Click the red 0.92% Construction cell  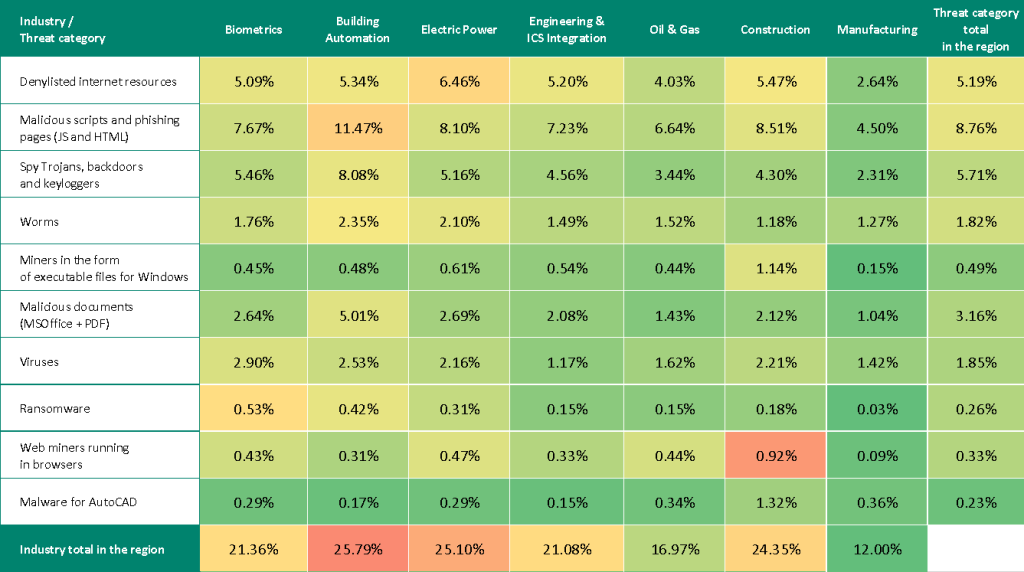click(775, 456)
